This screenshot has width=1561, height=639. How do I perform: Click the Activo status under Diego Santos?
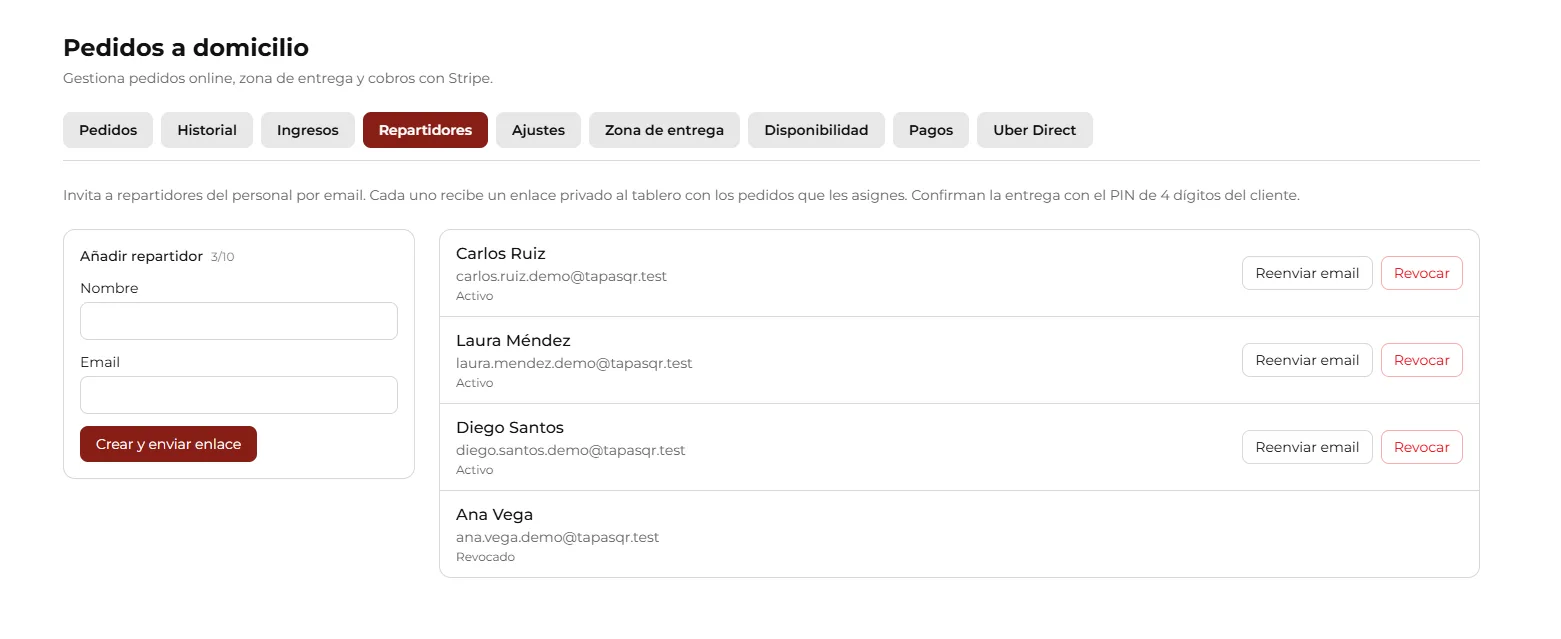pos(475,470)
